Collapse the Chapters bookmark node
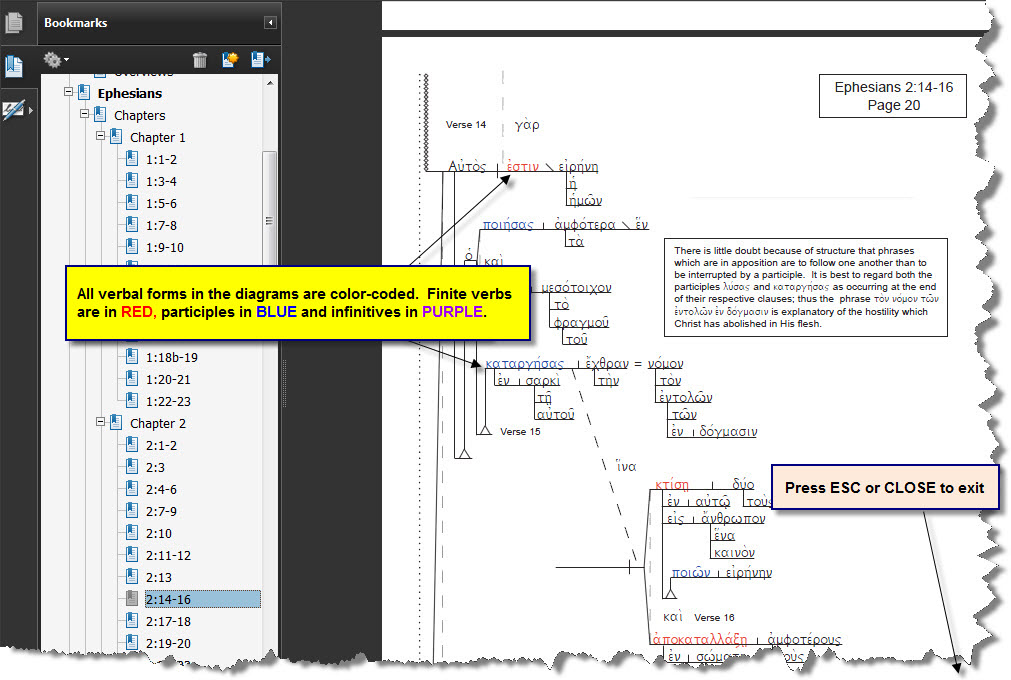 85,115
